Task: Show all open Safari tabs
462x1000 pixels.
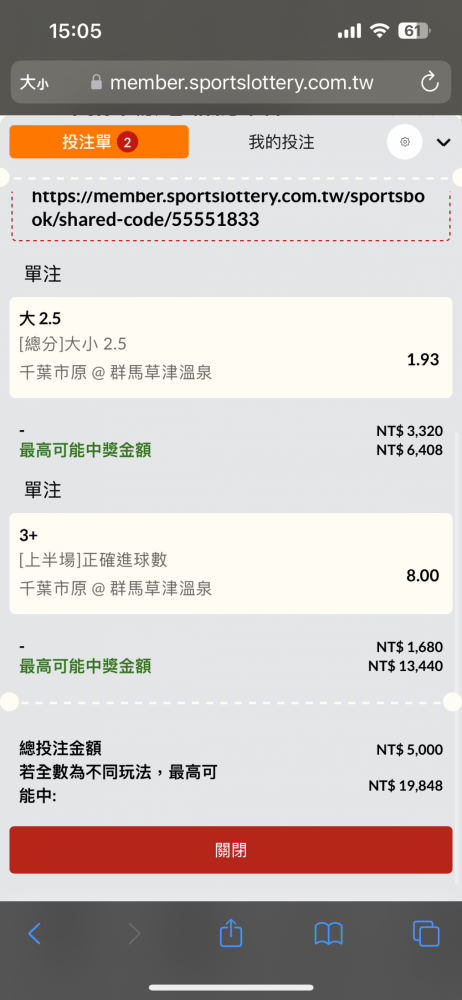Action: coord(426,934)
